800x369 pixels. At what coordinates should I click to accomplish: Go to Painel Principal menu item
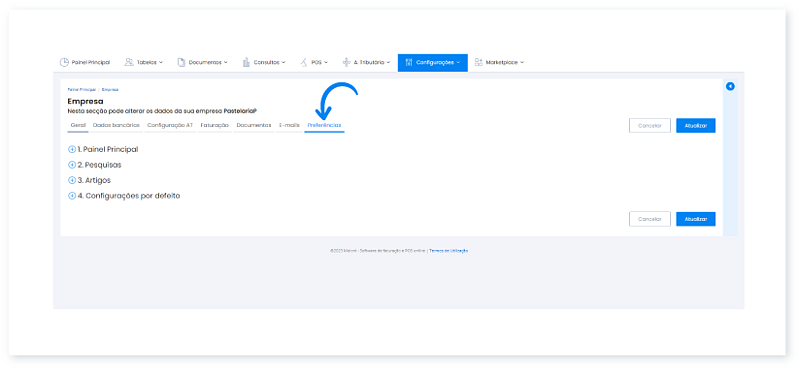click(x=85, y=62)
